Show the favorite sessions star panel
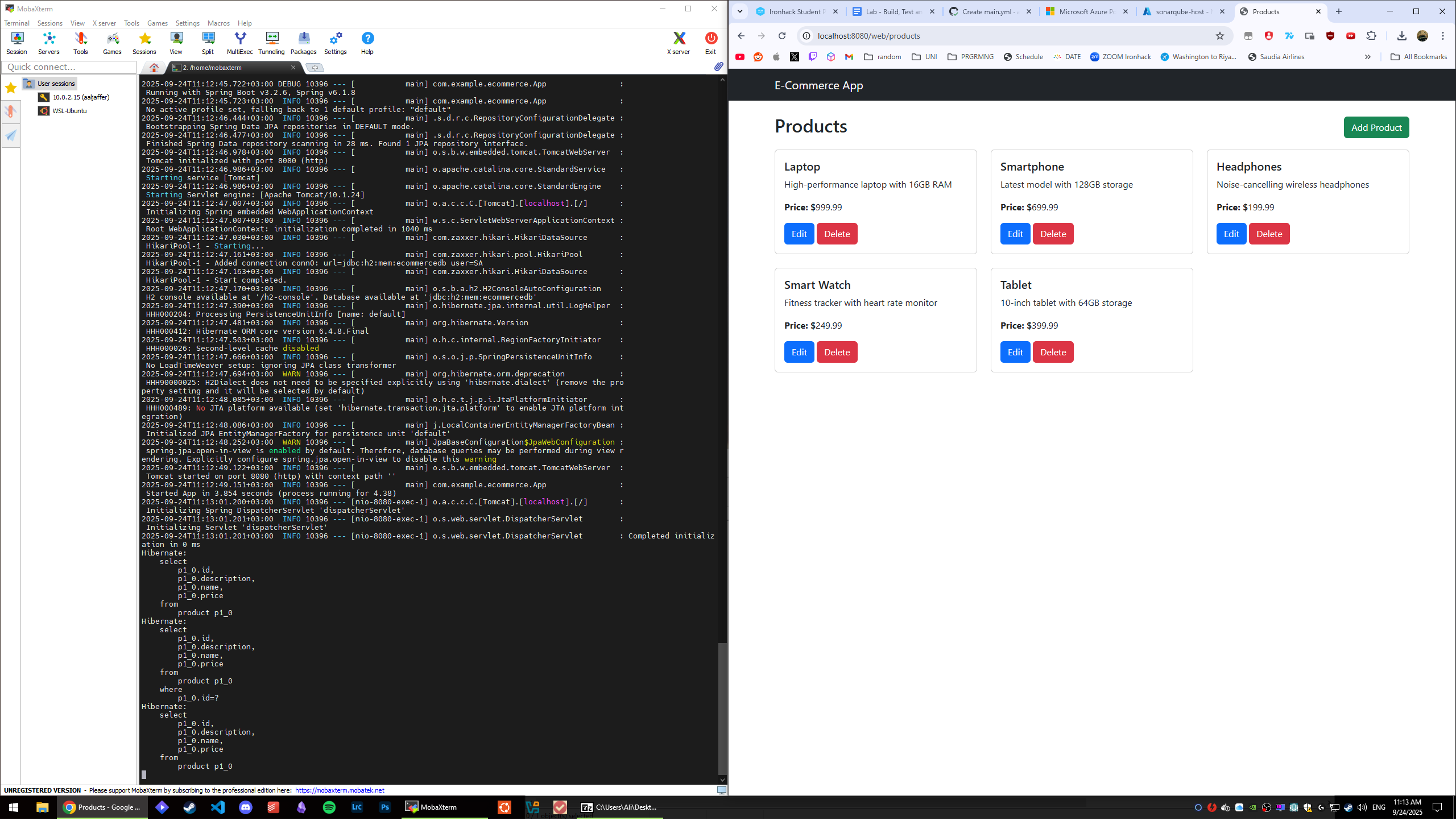This screenshot has height=829, width=1456. (x=10, y=88)
